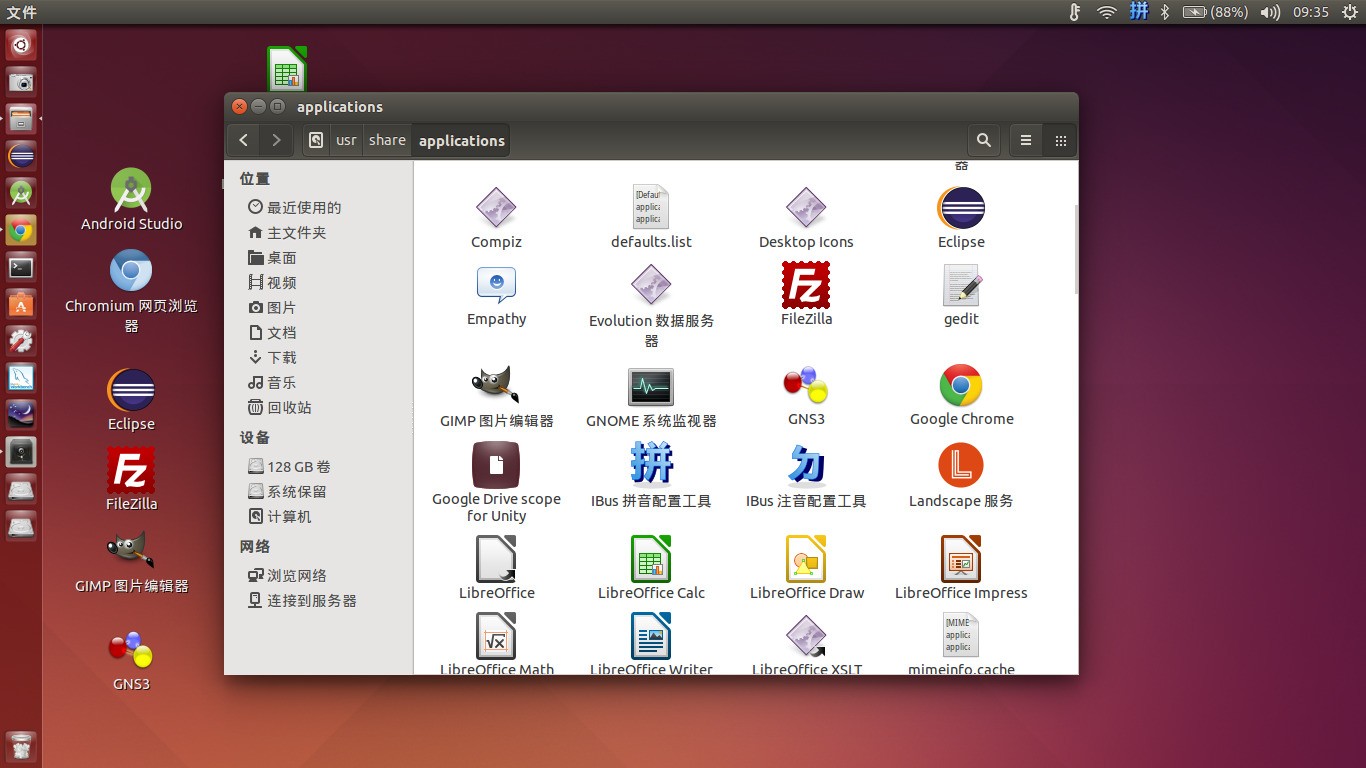Select the Google Chrome launcher file
The height and width of the screenshot is (768, 1366).
961,396
